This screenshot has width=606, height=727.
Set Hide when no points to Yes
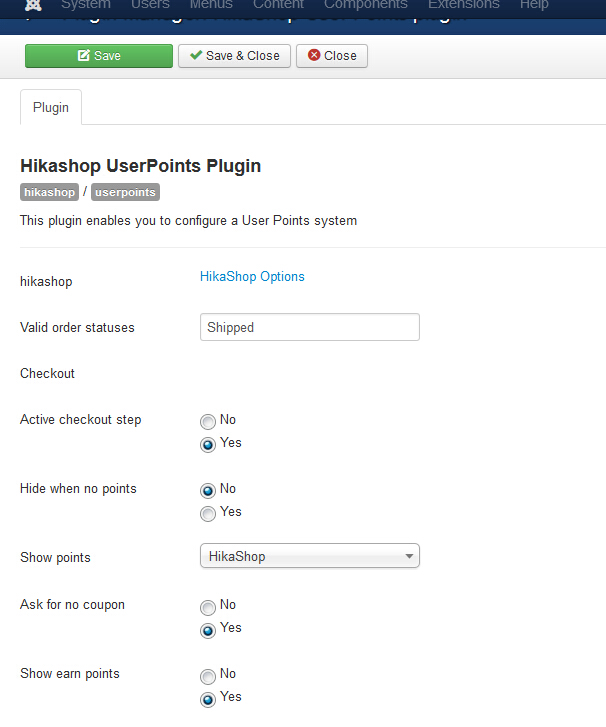click(x=208, y=514)
